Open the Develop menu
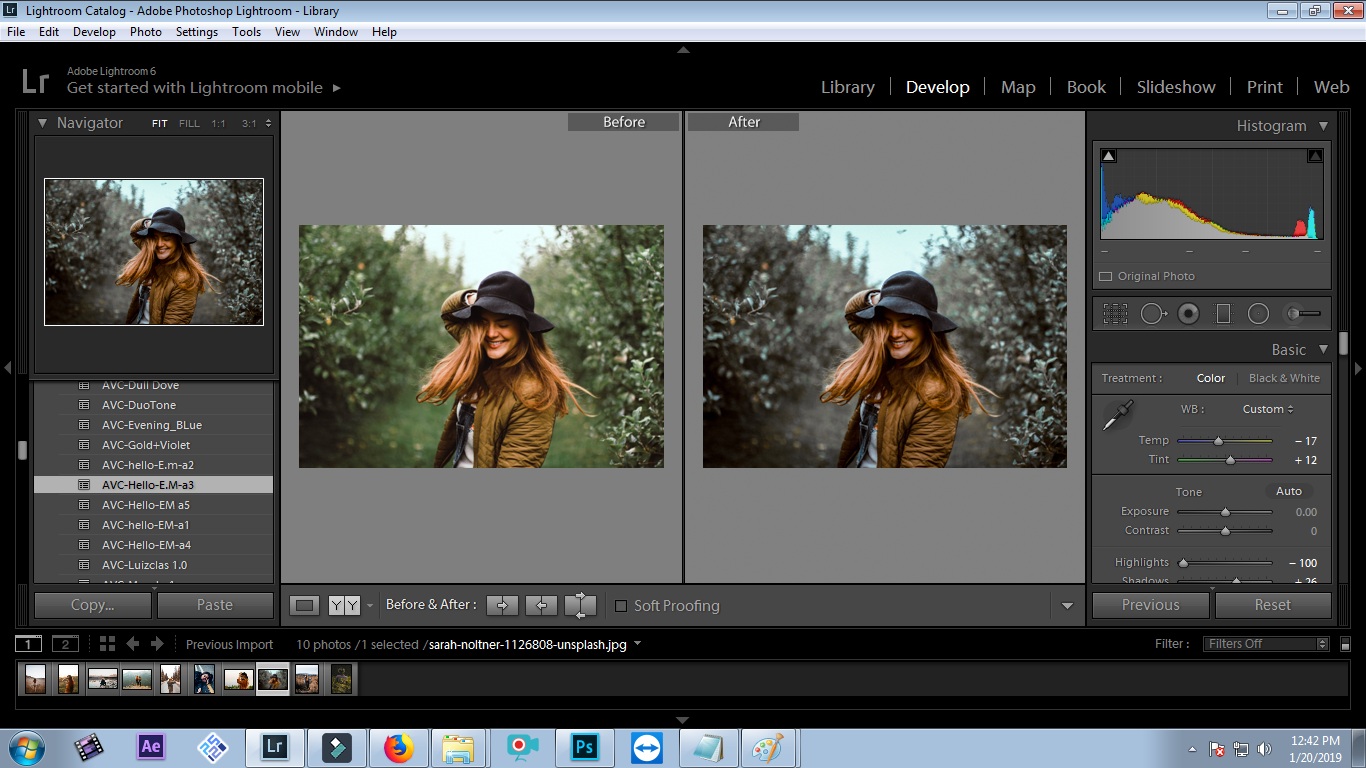The height and width of the screenshot is (768, 1366). pos(94,32)
